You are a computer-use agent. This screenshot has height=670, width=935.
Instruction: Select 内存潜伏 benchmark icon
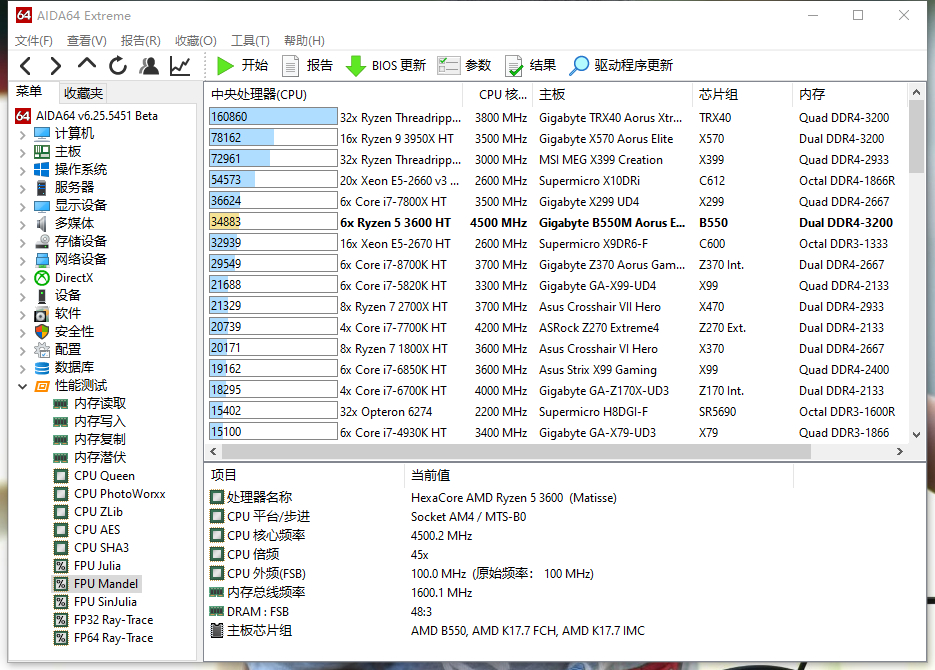[x=61, y=458]
